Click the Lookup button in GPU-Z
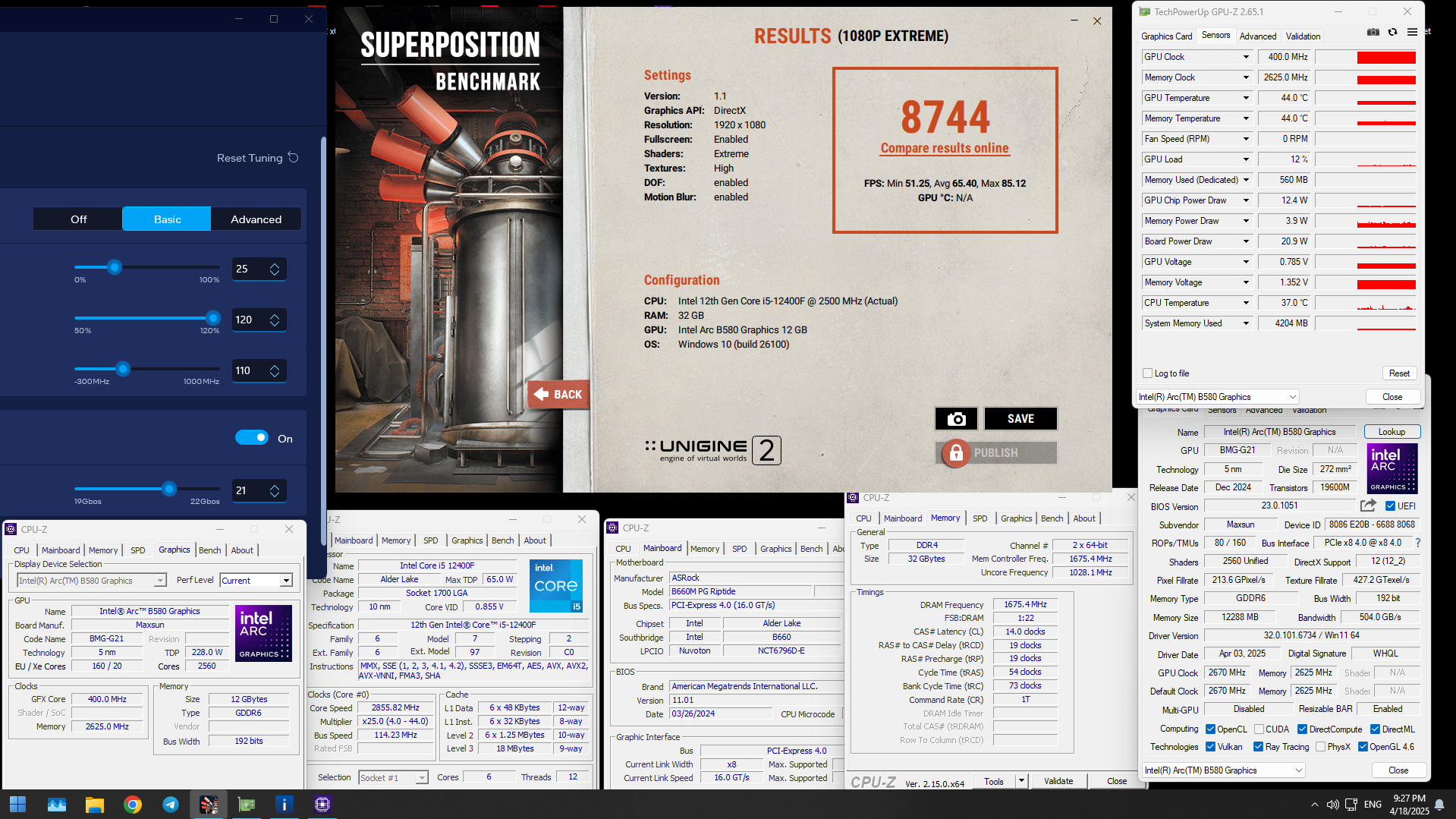This screenshot has width=1456, height=819. [1392, 432]
